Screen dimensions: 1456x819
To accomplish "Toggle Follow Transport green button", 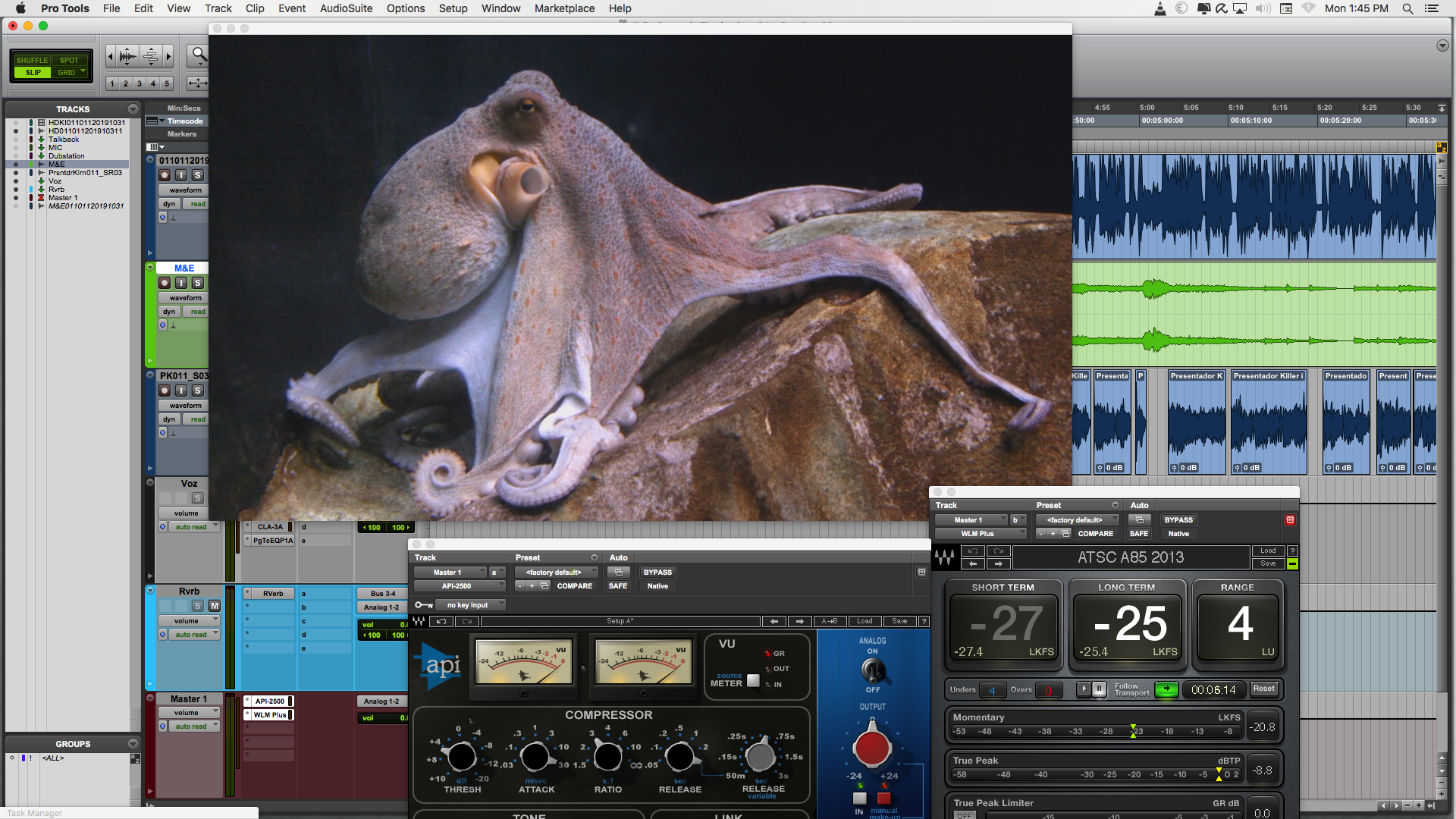I will [x=1166, y=689].
